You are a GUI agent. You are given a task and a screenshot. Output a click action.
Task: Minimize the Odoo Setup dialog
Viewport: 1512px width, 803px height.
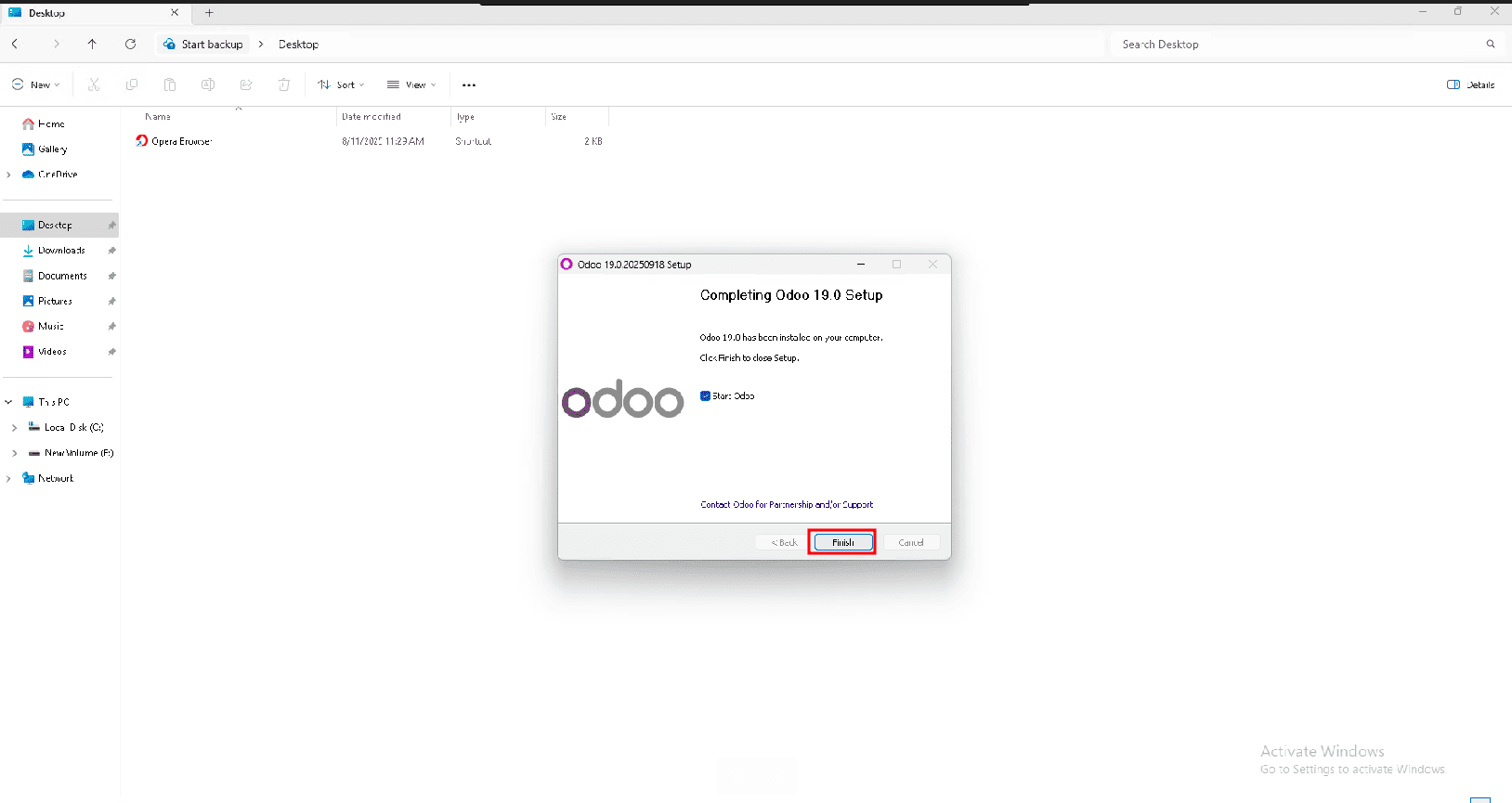tap(861, 265)
